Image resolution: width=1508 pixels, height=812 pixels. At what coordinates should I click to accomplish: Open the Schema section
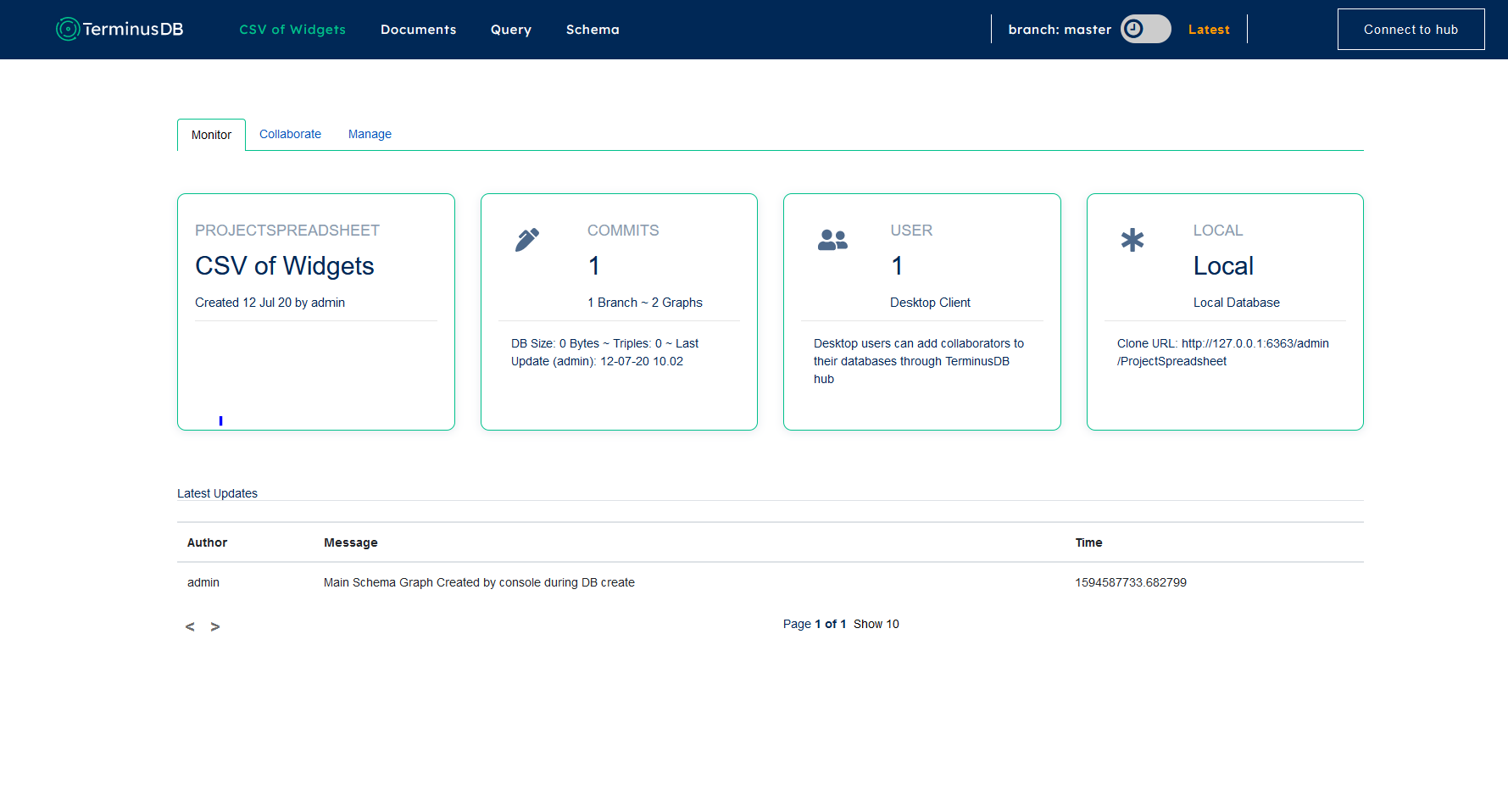[x=592, y=29]
